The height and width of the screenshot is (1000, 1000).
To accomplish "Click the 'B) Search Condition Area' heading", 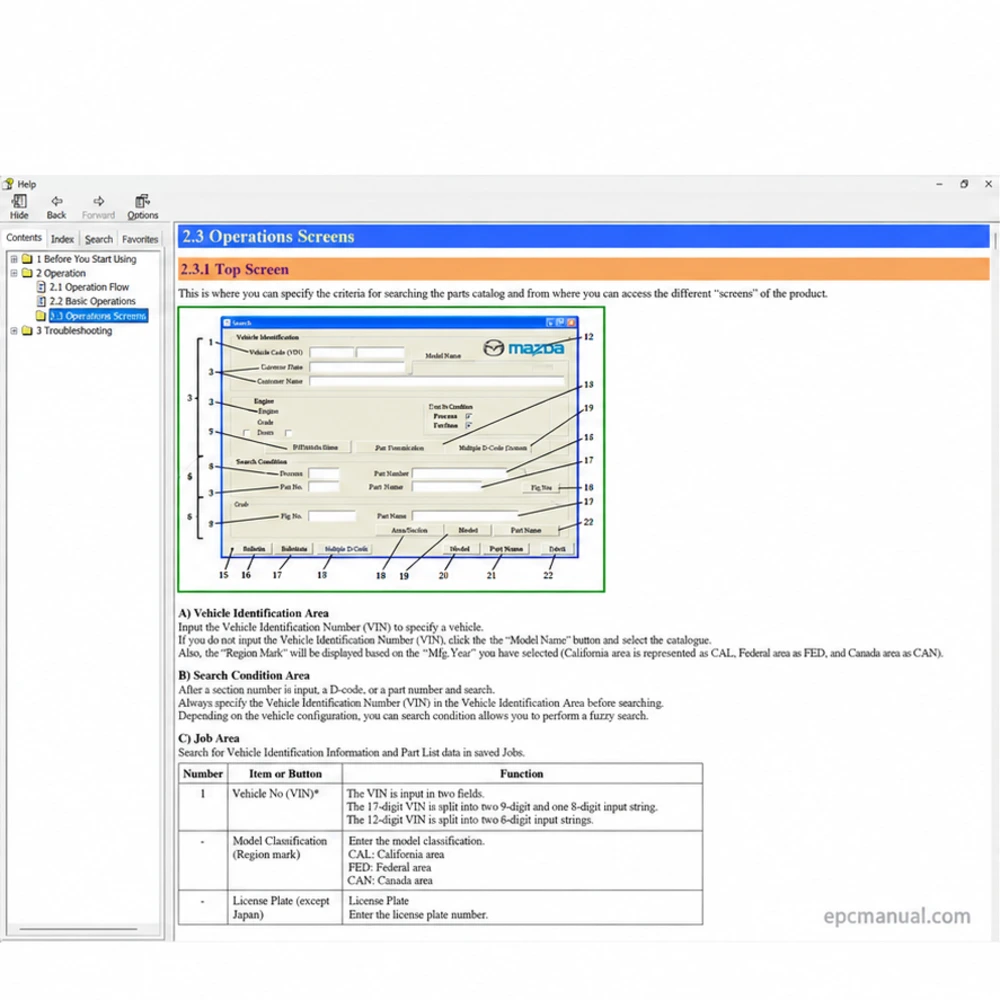I will pyautogui.click(x=244, y=675).
